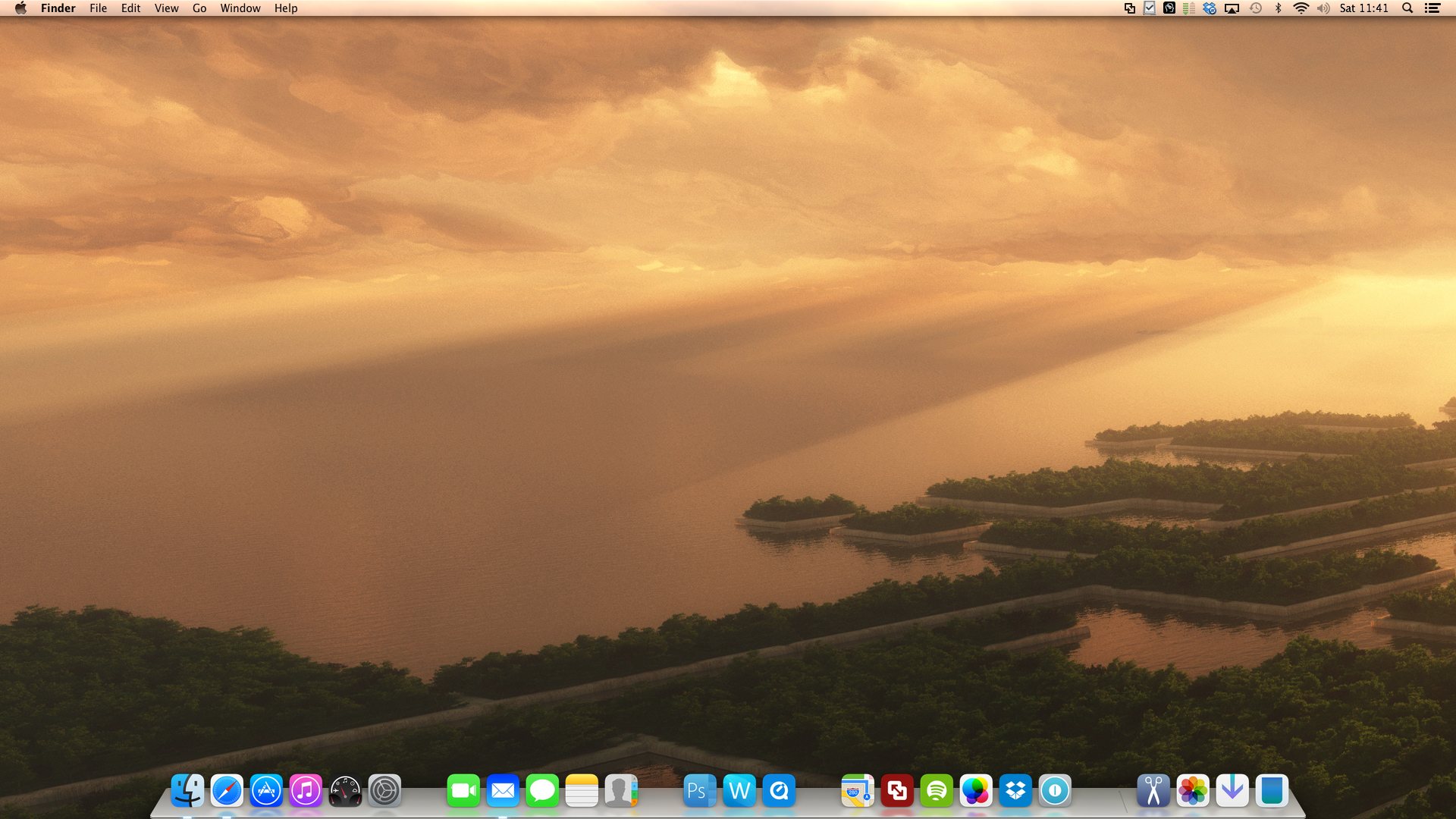Open the volume control in menu bar
The height and width of the screenshot is (819, 1456).
pos(1323,8)
